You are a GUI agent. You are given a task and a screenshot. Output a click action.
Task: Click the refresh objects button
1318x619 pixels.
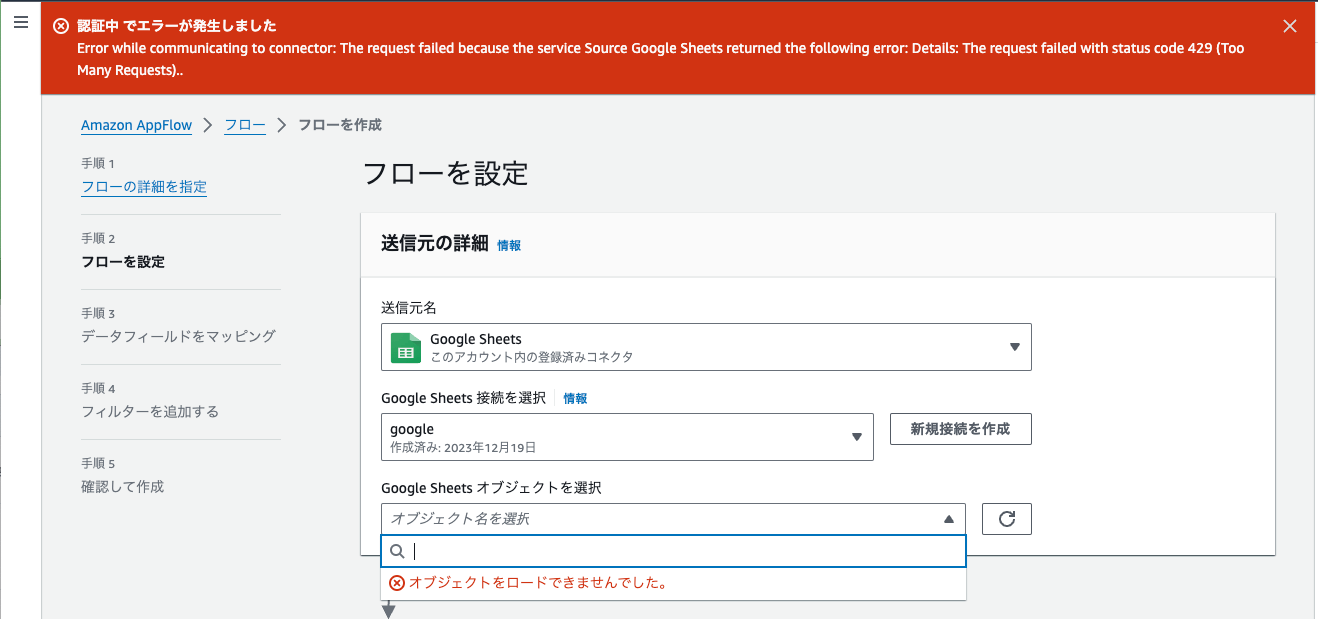1007,519
